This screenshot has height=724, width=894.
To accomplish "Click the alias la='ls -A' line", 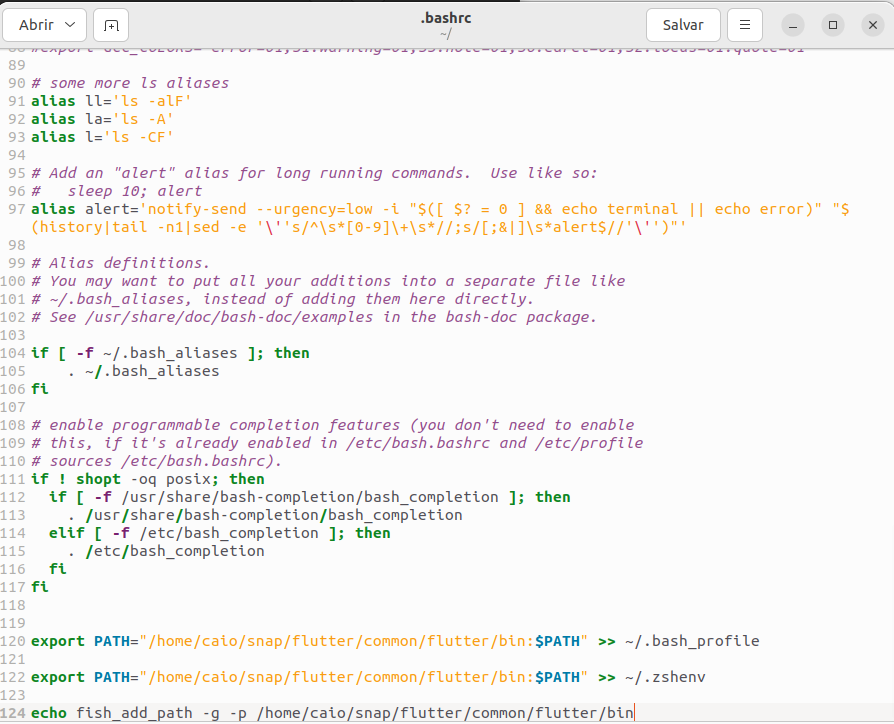I will (x=102, y=119).
